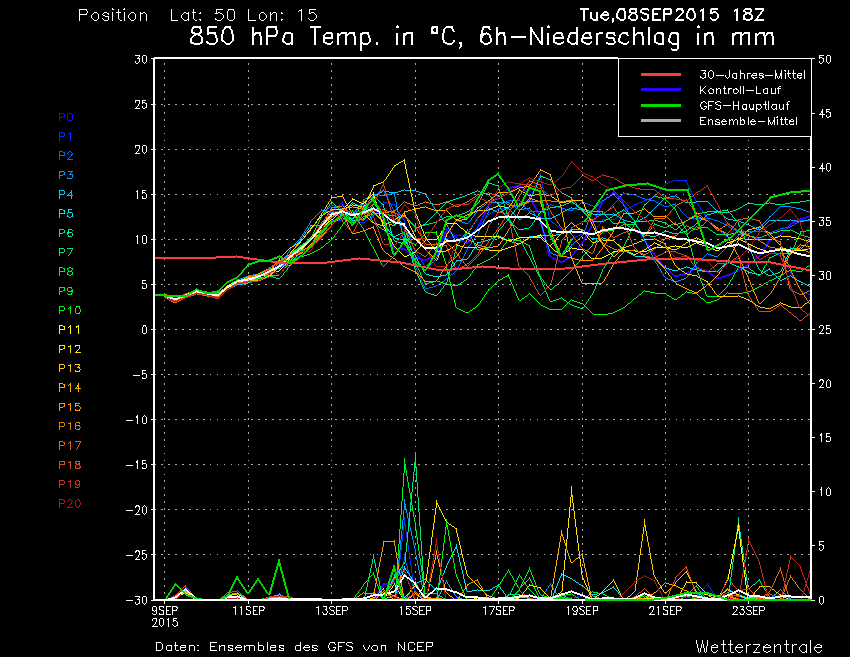The image size is (850, 657).
Task: Click the '15SEP' x-axis label
Action: pyautogui.click(x=415, y=610)
